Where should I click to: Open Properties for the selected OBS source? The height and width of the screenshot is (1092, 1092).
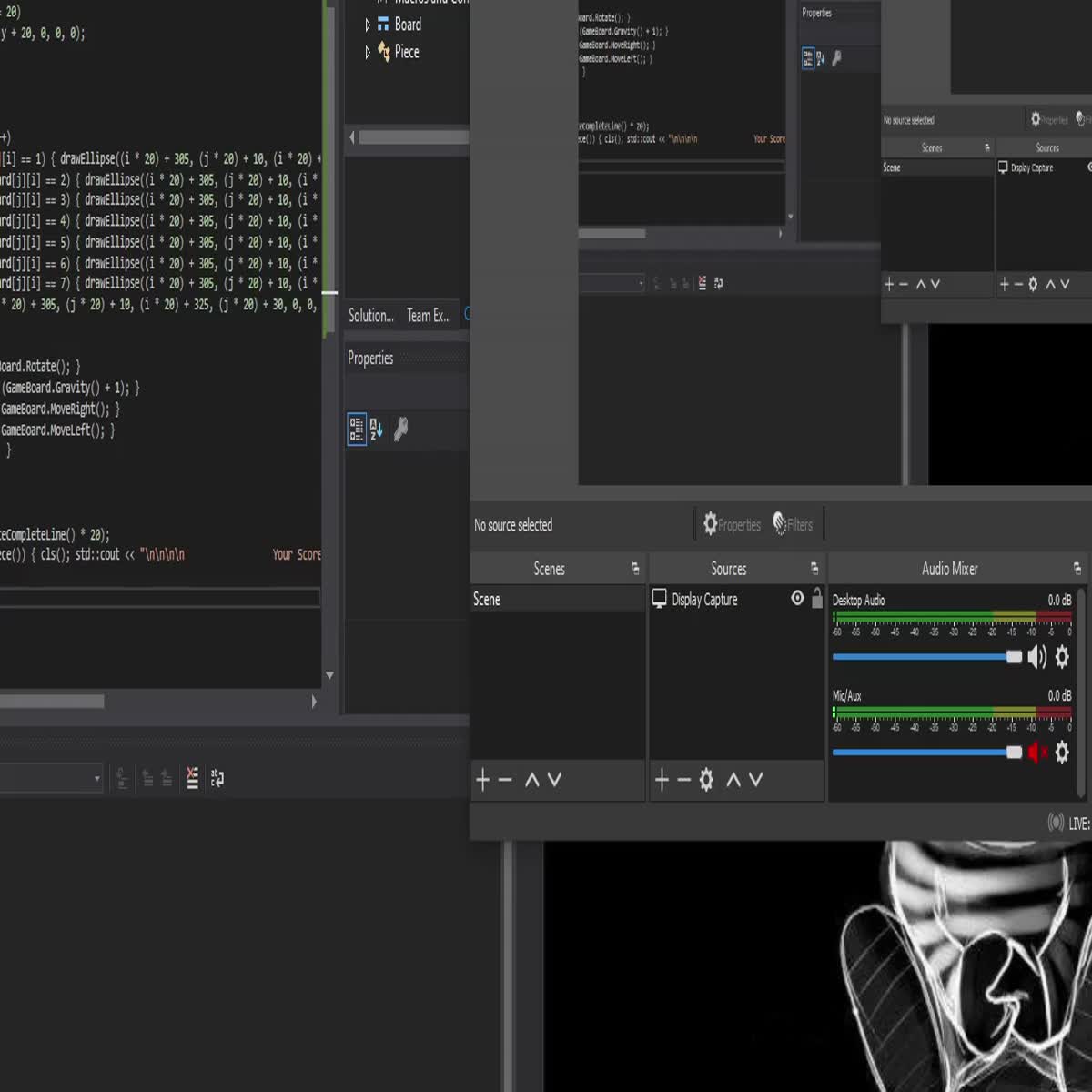point(732,524)
